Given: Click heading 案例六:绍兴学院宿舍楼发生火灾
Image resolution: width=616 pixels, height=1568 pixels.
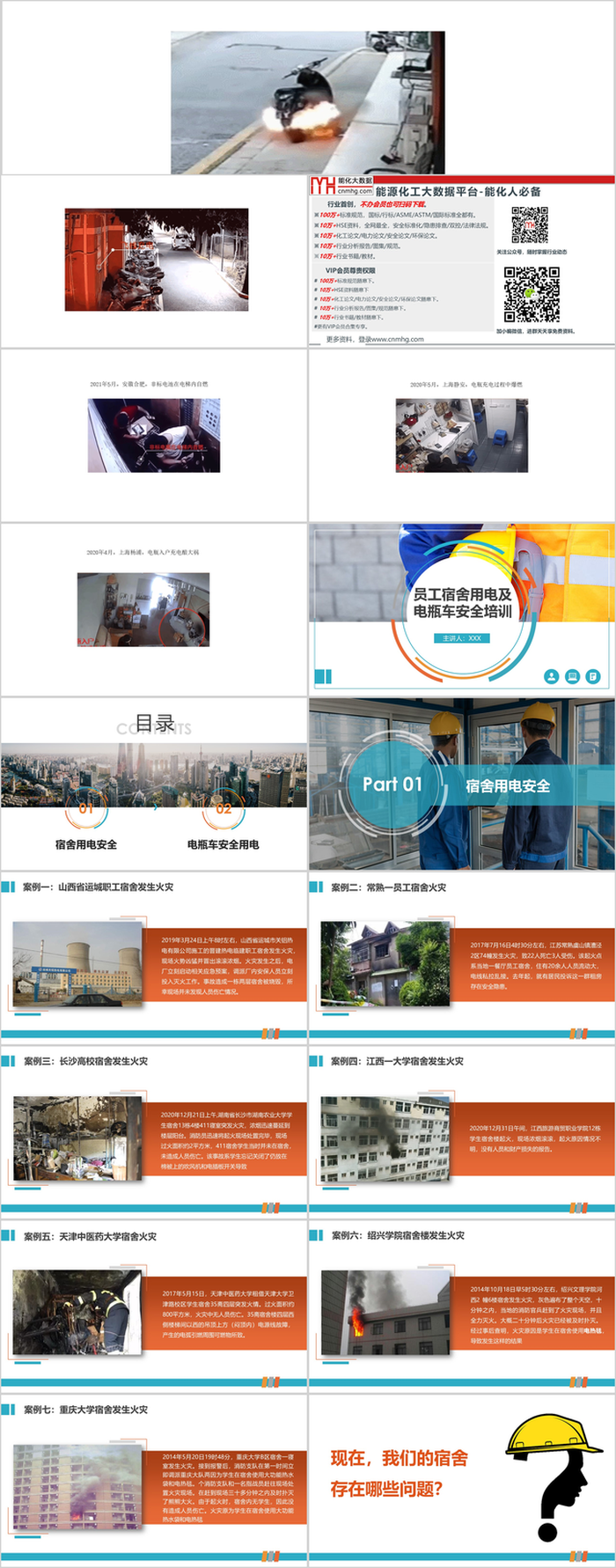Looking at the screenshot, I should click(398, 1236).
